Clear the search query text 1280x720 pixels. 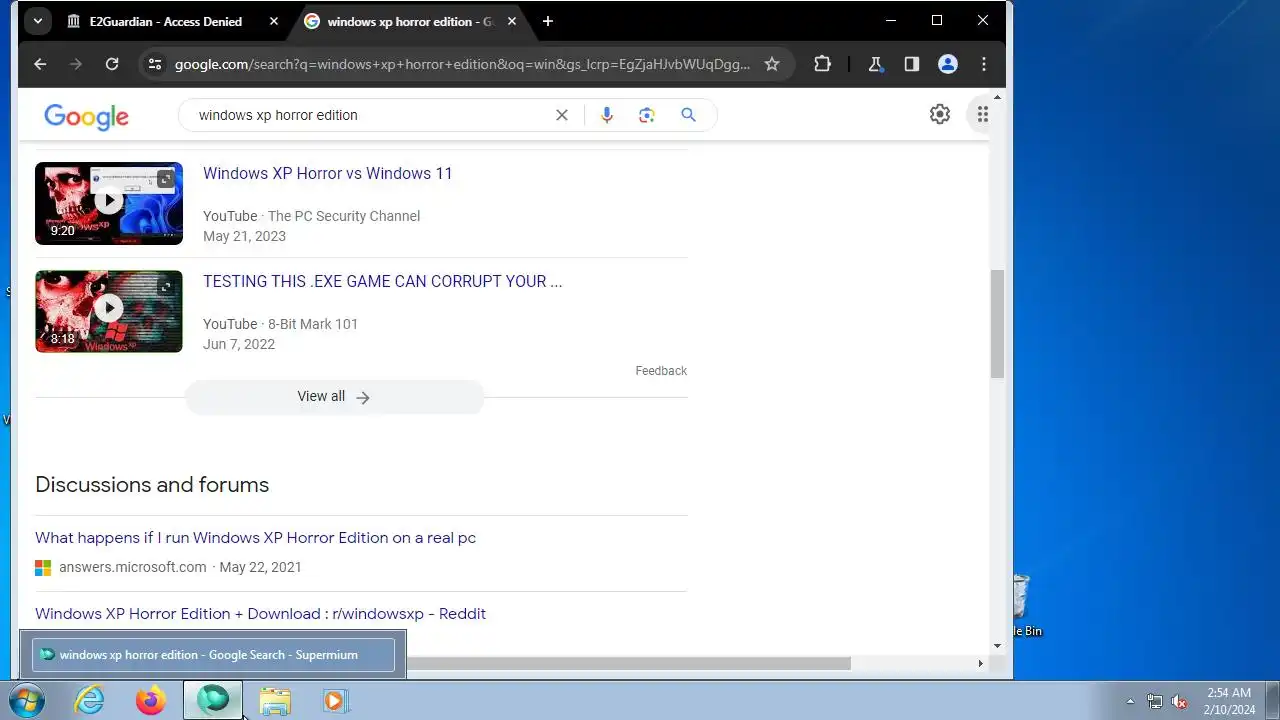click(x=562, y=115)
